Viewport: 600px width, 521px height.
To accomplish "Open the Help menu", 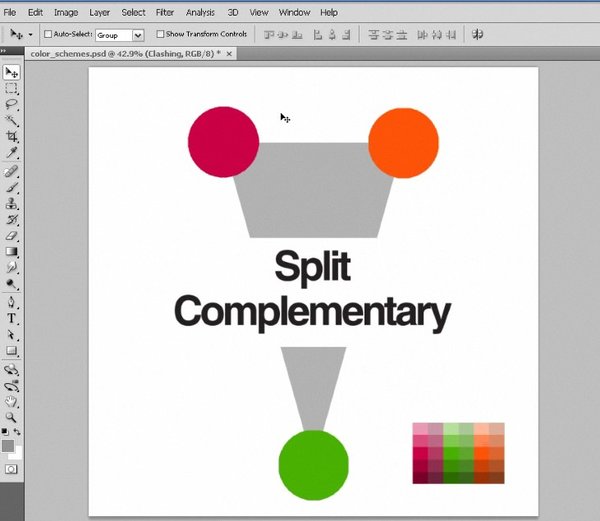I will (x=329, y=13).
